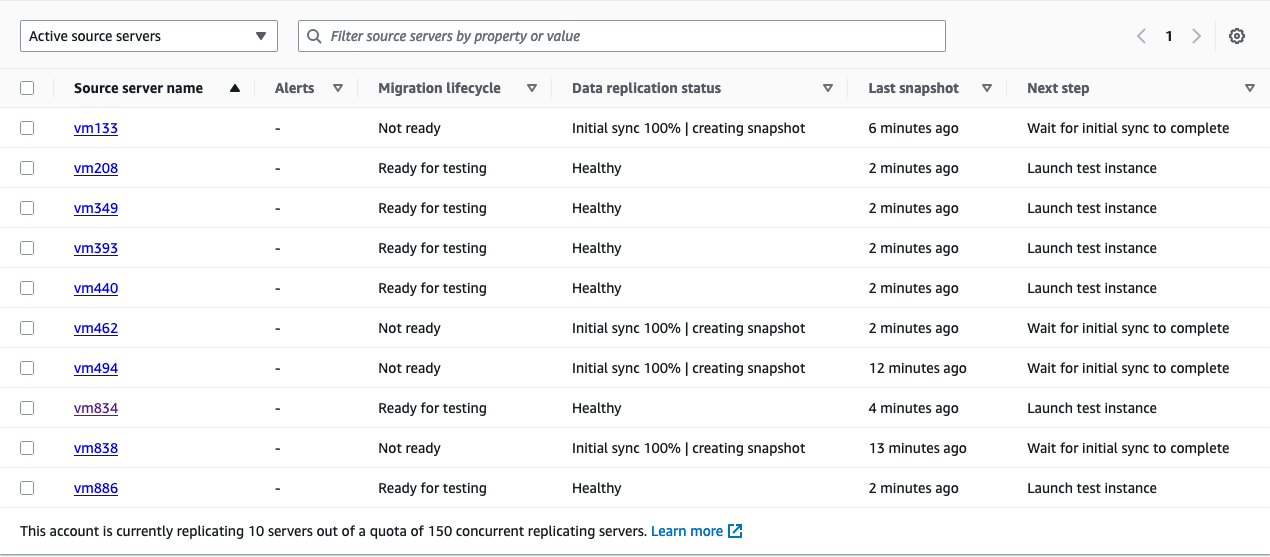This screenshot has width=1270, height=557.
Task: Sort using the Next step column arrow
Action: pos(1250,88)
